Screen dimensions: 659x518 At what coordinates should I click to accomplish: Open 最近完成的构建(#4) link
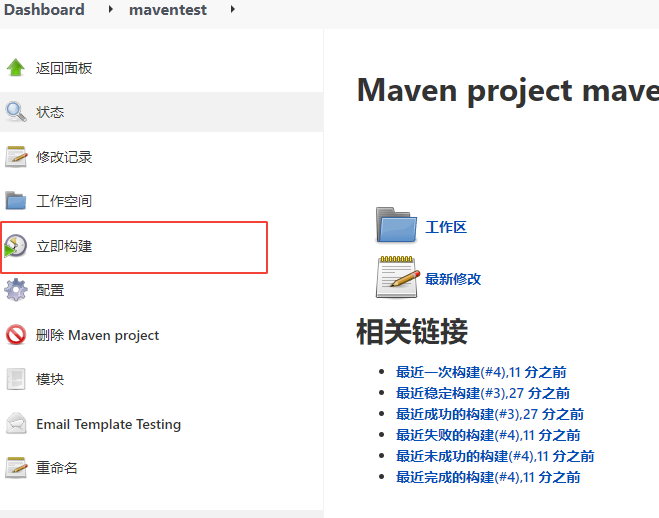tap(488, 477)
